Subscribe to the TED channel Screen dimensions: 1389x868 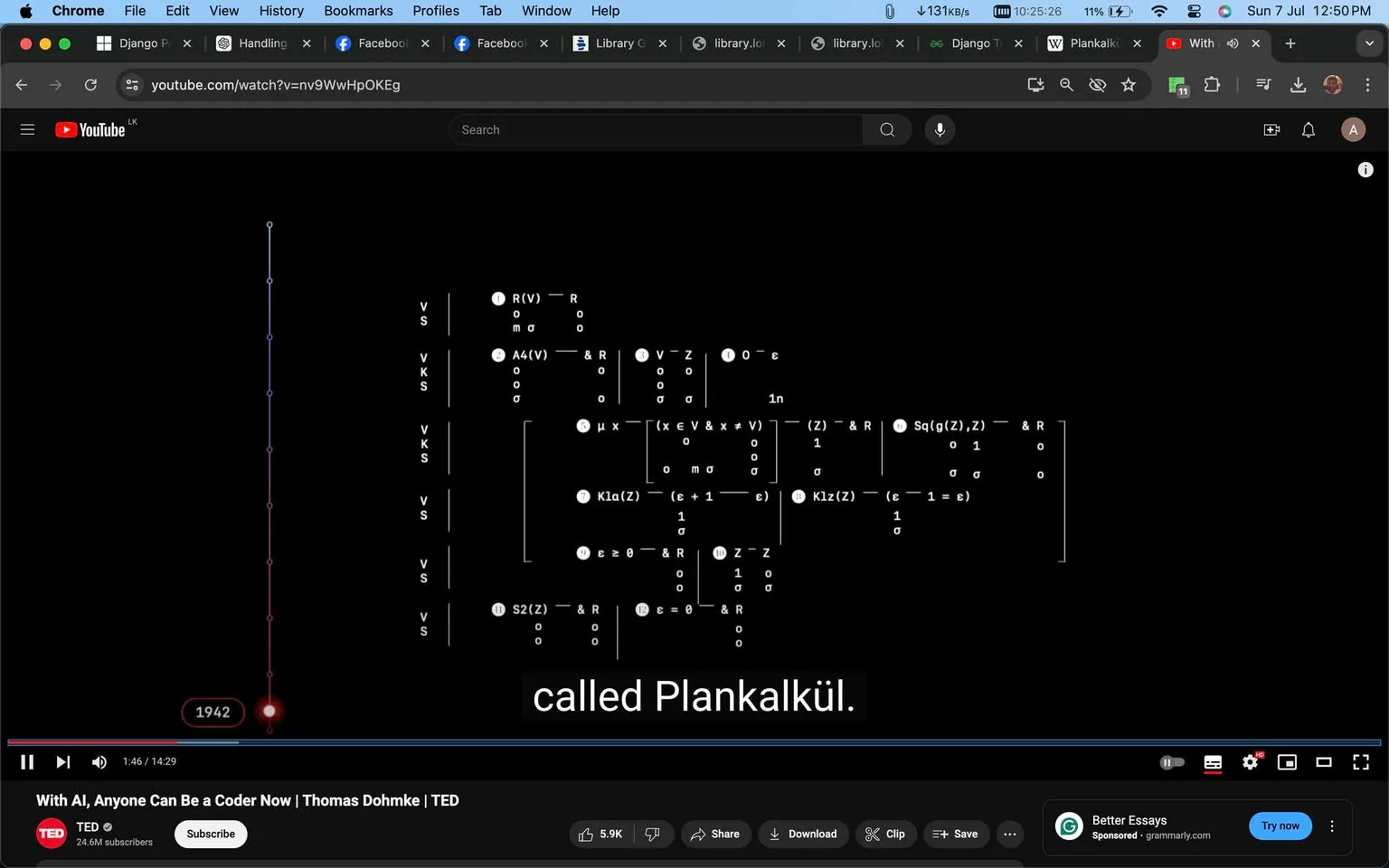tap(211, 834)
